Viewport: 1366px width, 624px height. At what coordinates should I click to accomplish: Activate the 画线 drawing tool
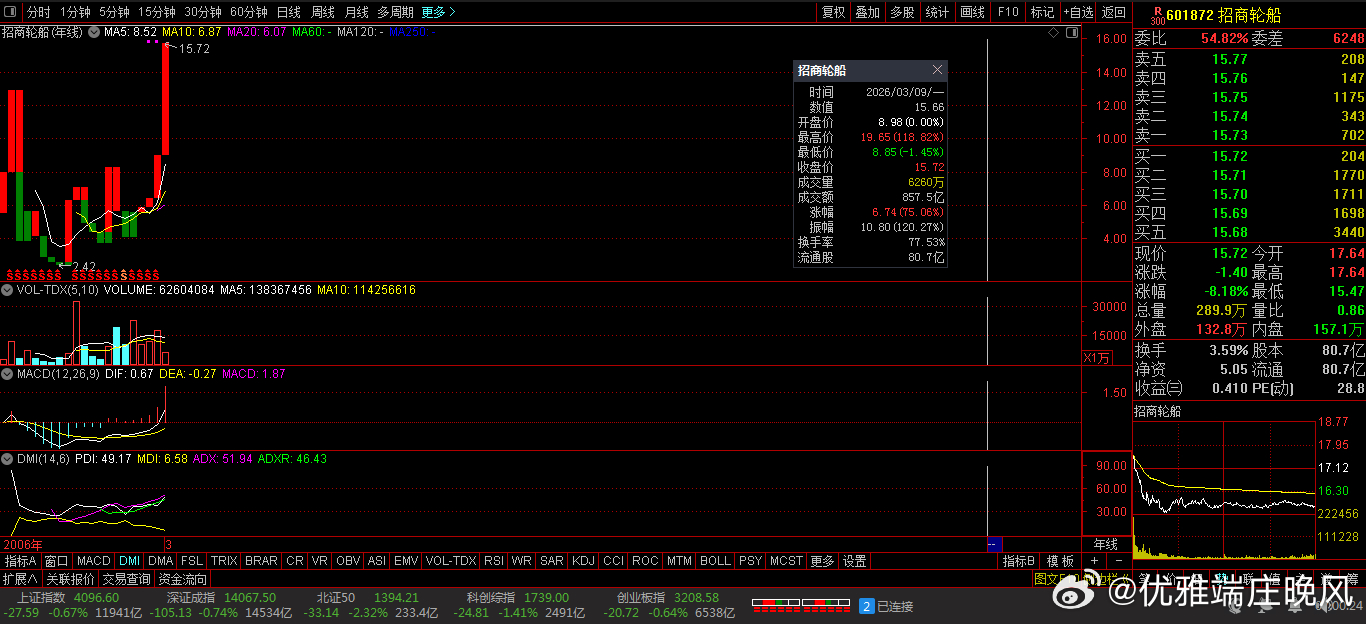click(x=972, y=12)
